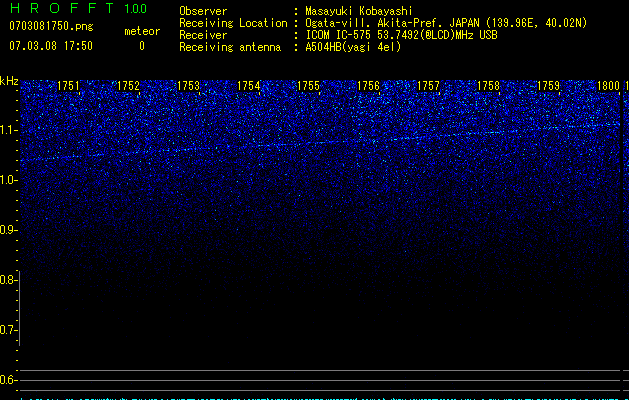This screenshot has width=629, height=400.
Task: Select the file name 0703081750.png
Action: pos(51,26)
